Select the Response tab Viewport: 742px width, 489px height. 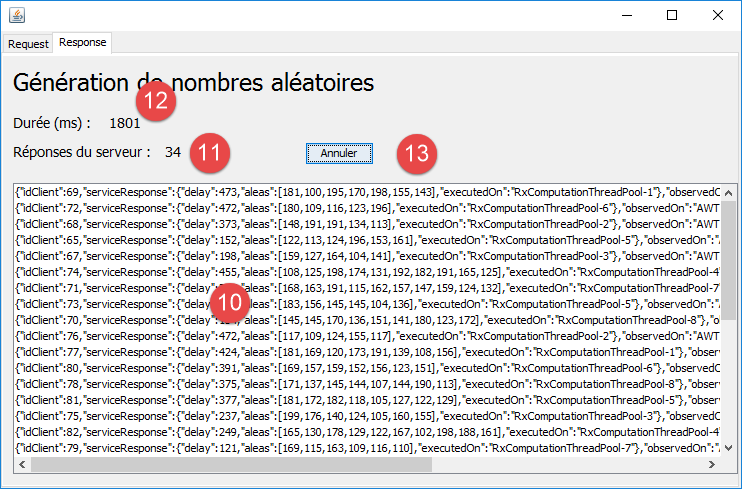[x=82, y=43]
